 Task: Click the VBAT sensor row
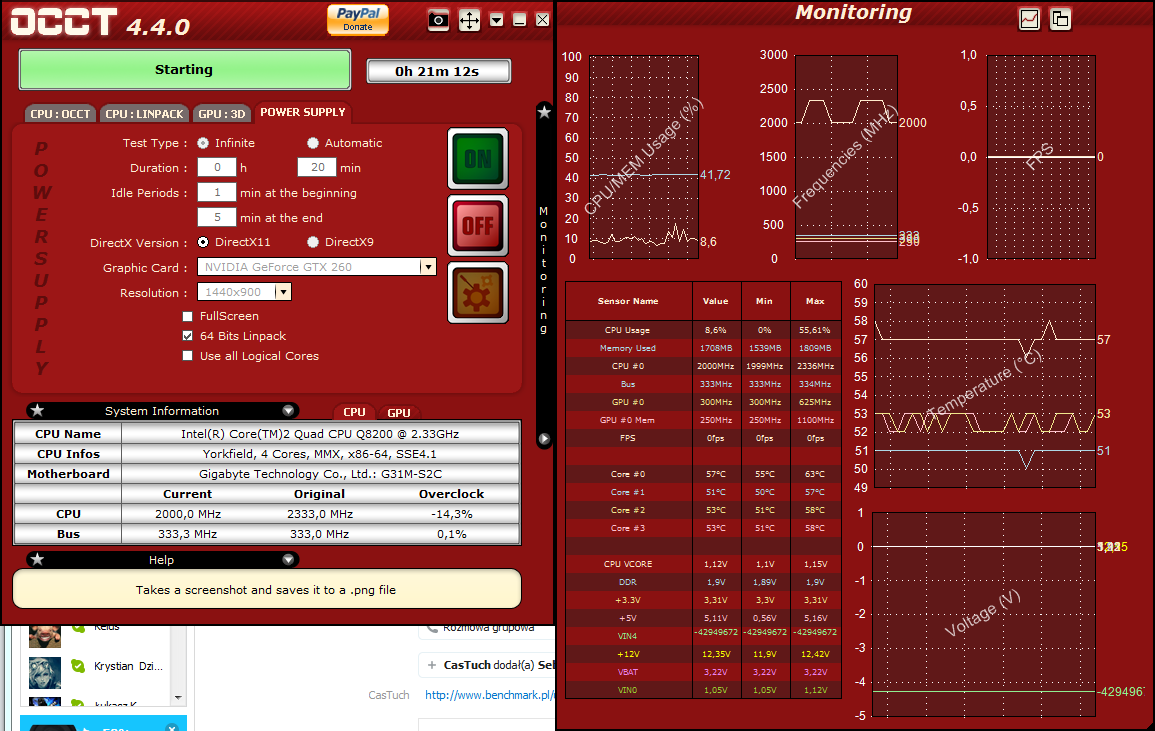point(703,672)
